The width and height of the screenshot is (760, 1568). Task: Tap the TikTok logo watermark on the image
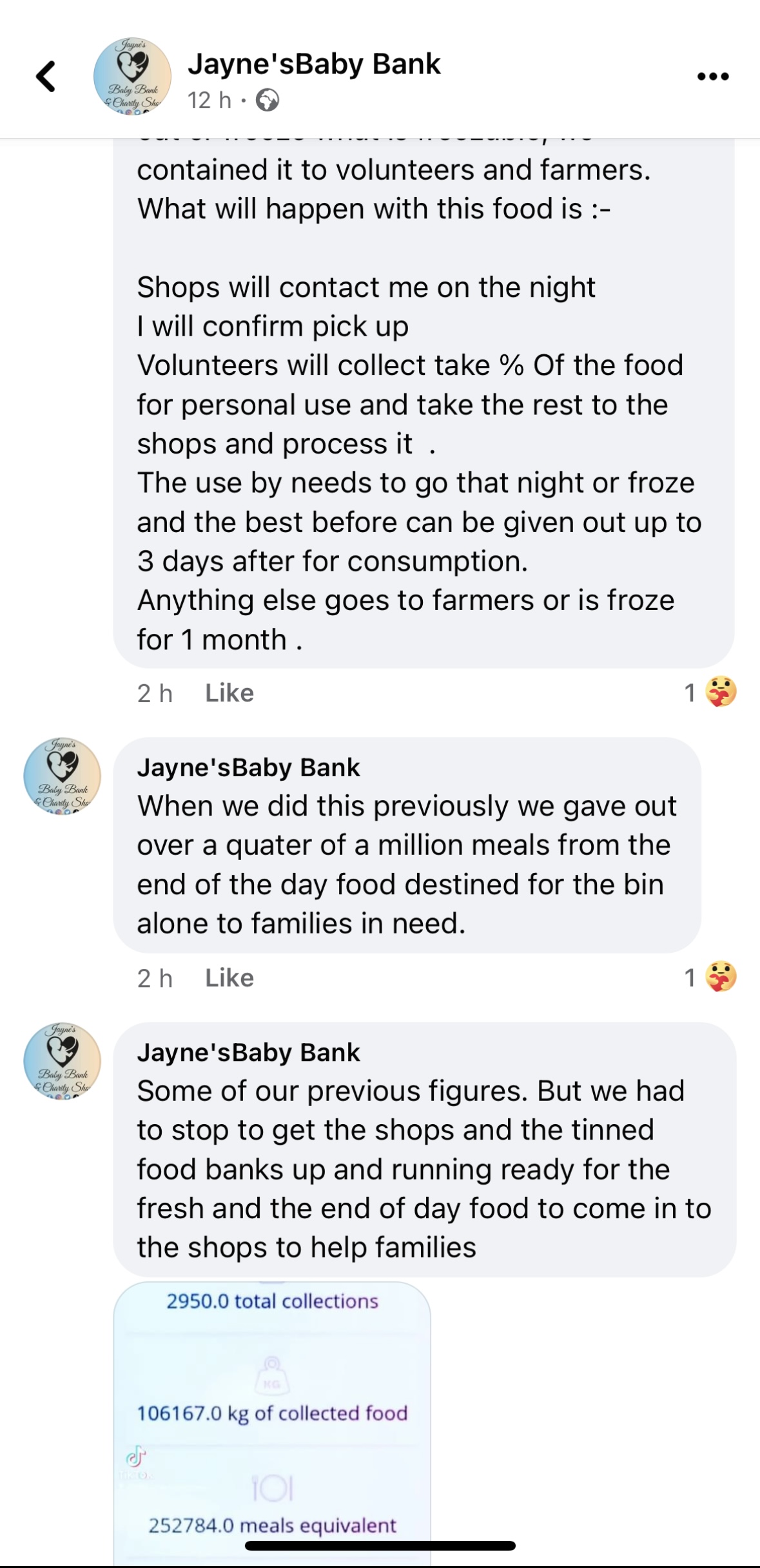coord(135,1456)
